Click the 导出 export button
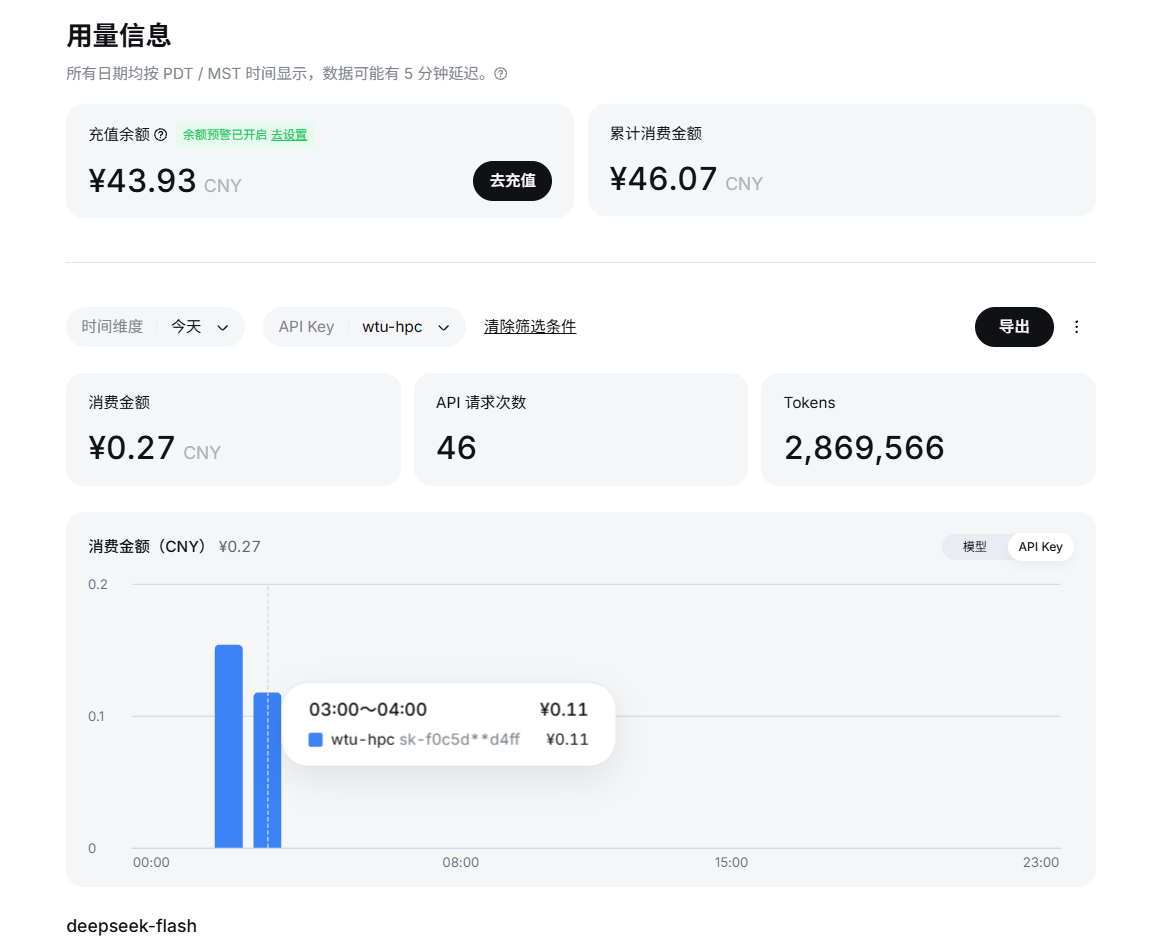Image resolution: width=1155 pixels, height=950 pixels. (x=1014, y=327)
